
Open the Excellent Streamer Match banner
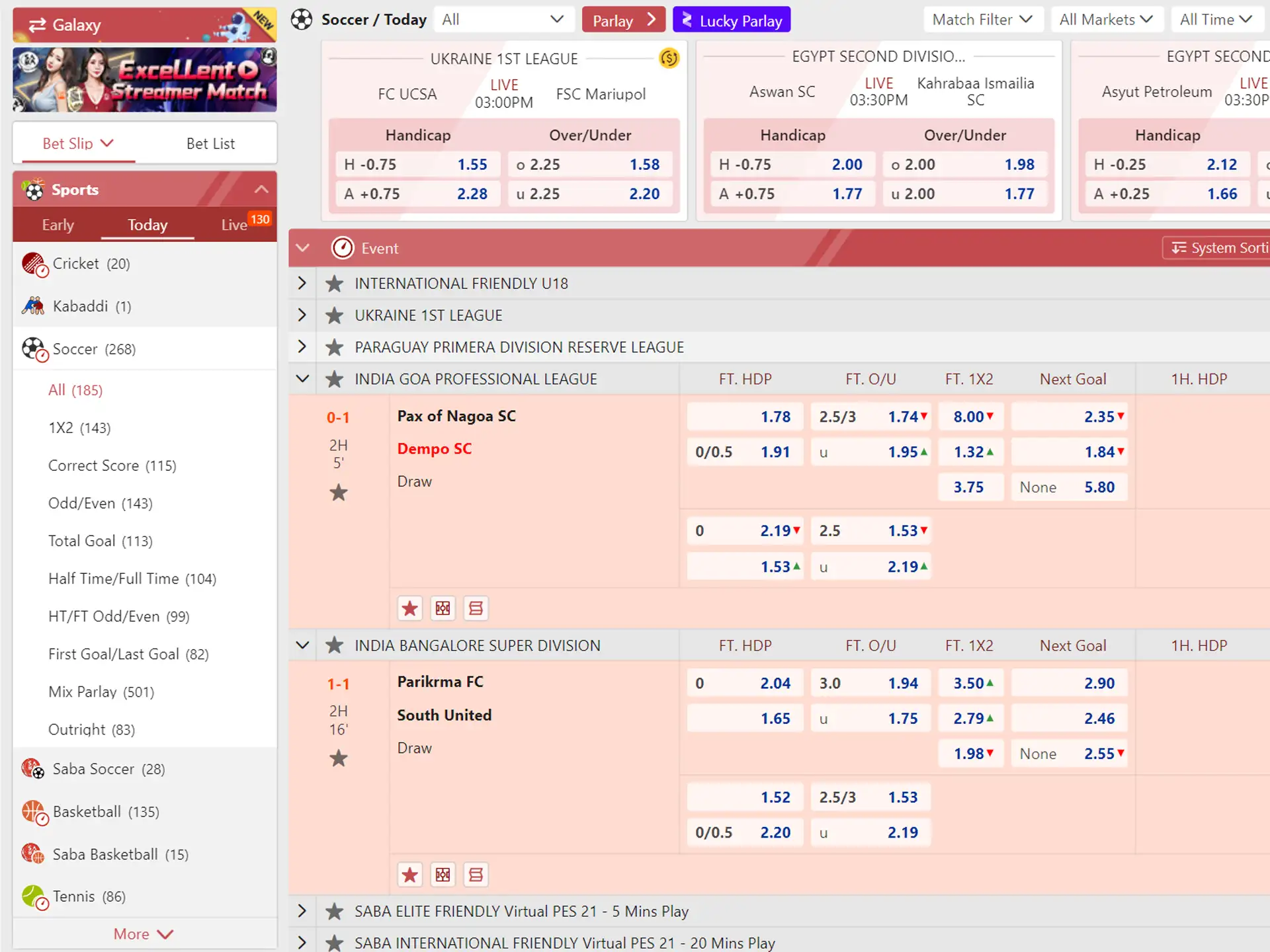[144, 79]
